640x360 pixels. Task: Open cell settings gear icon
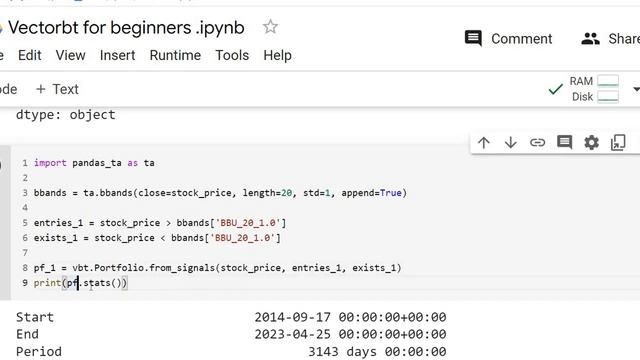click(591, 142)
